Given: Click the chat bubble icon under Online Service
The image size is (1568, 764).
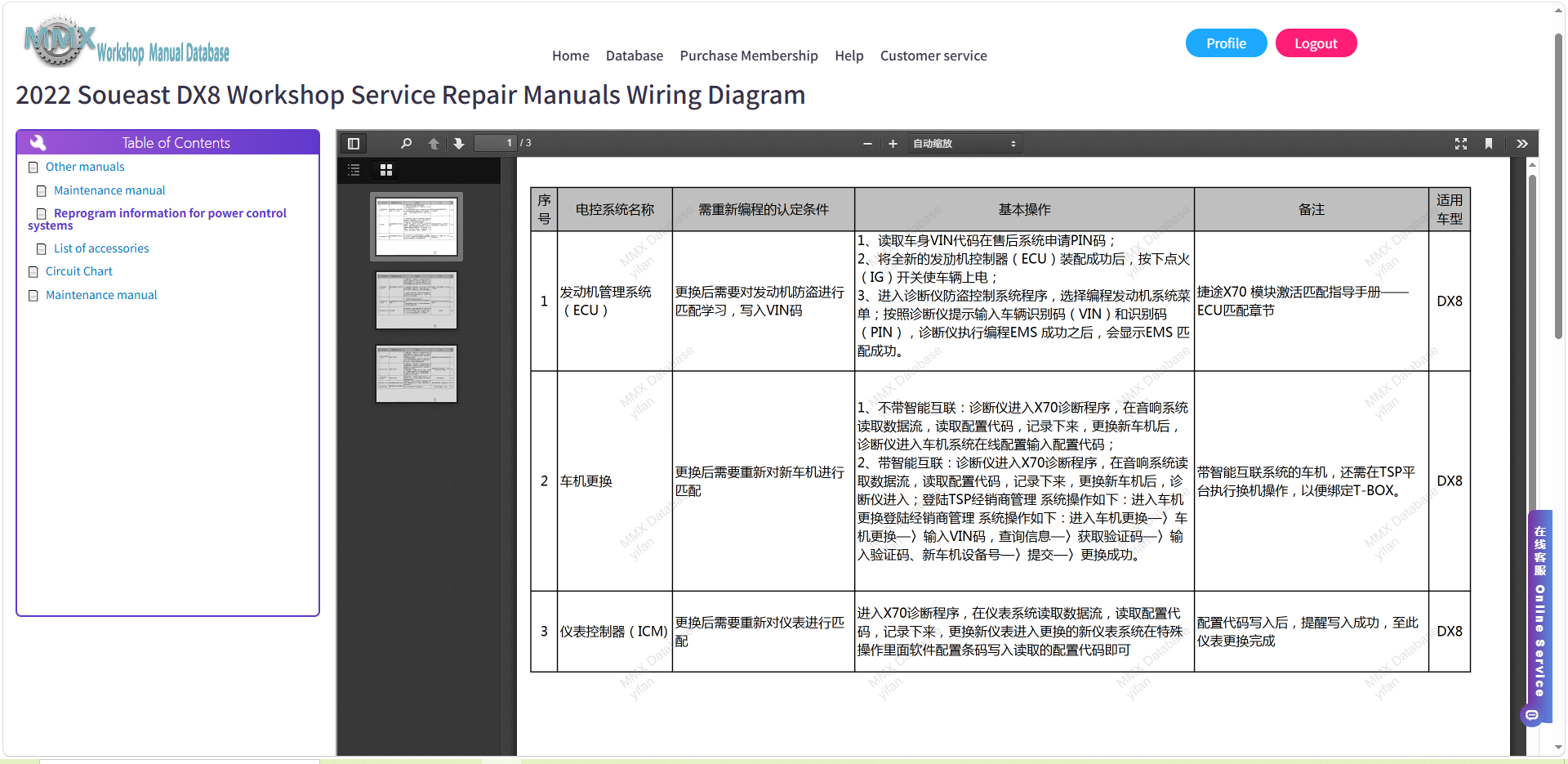Looking at the screenshot, I should point(1532,716).
